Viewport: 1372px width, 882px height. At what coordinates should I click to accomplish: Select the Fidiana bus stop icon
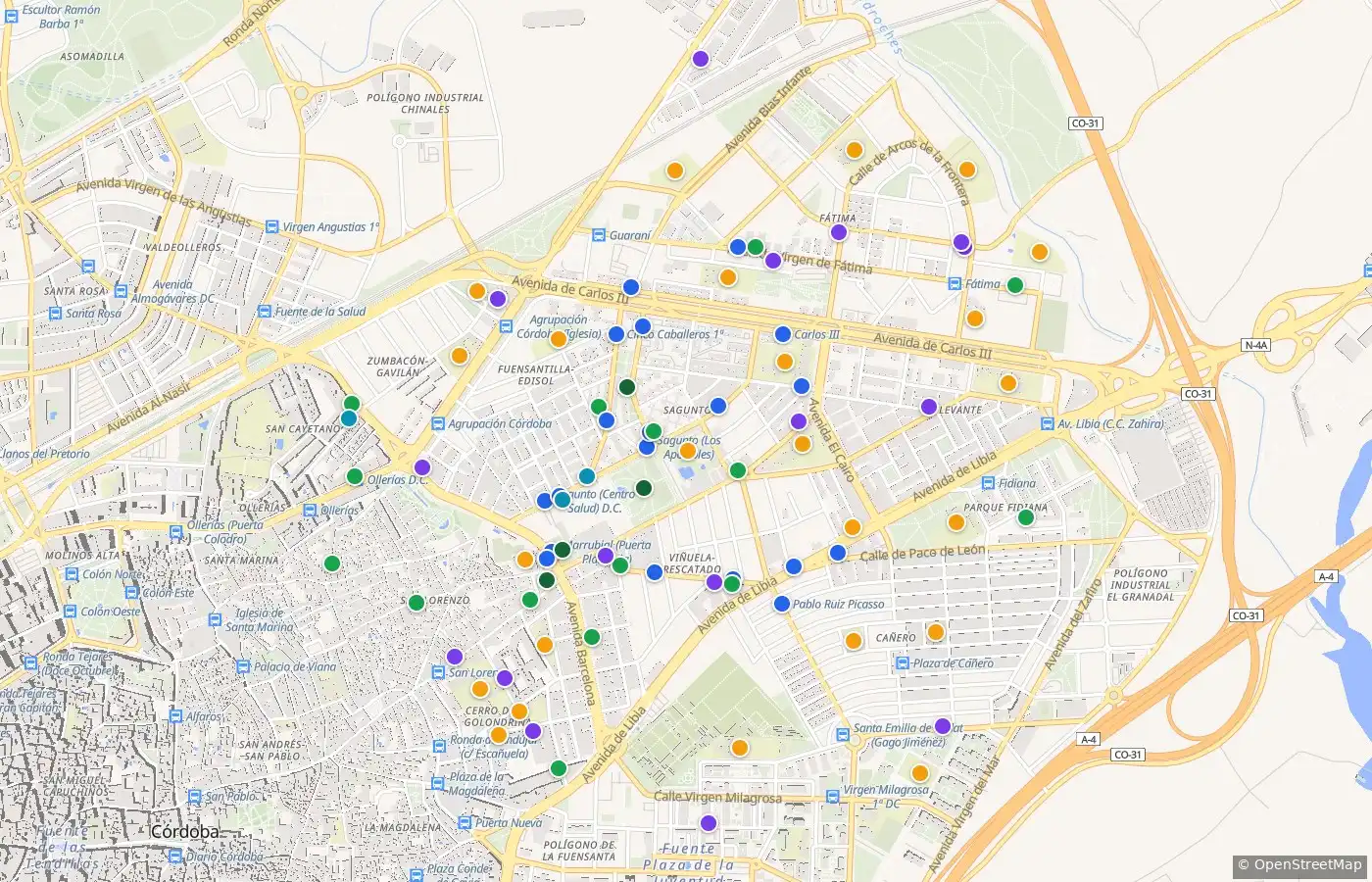pos(987,483)
